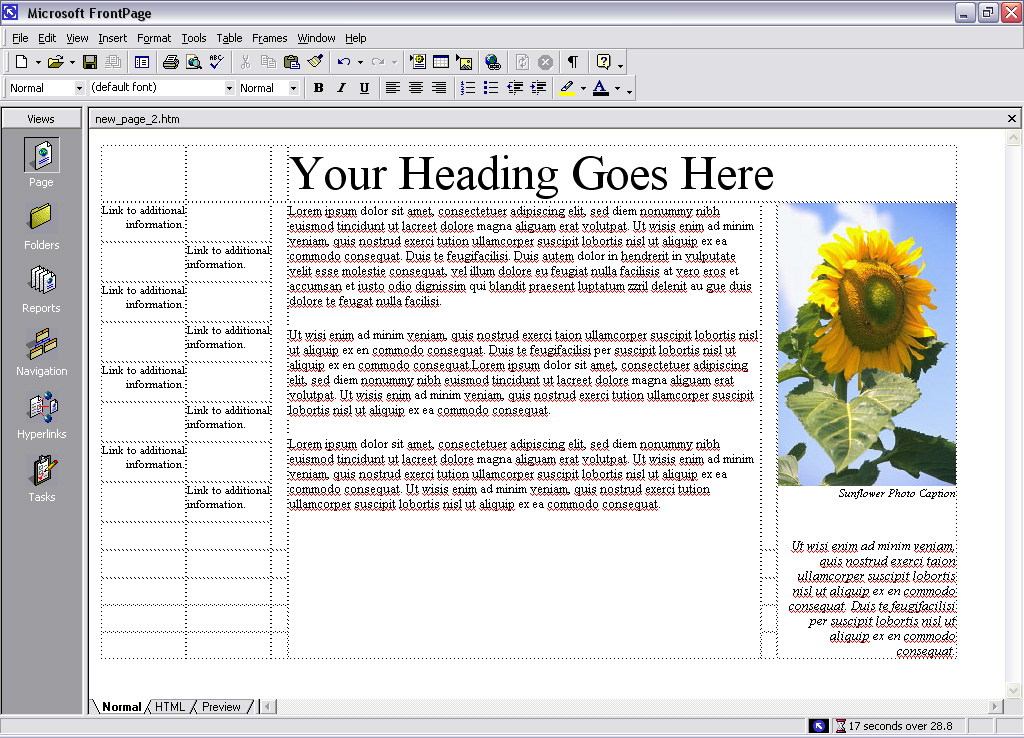Click the font color button
The image size is (1024, 738).
tap(600, 88)
